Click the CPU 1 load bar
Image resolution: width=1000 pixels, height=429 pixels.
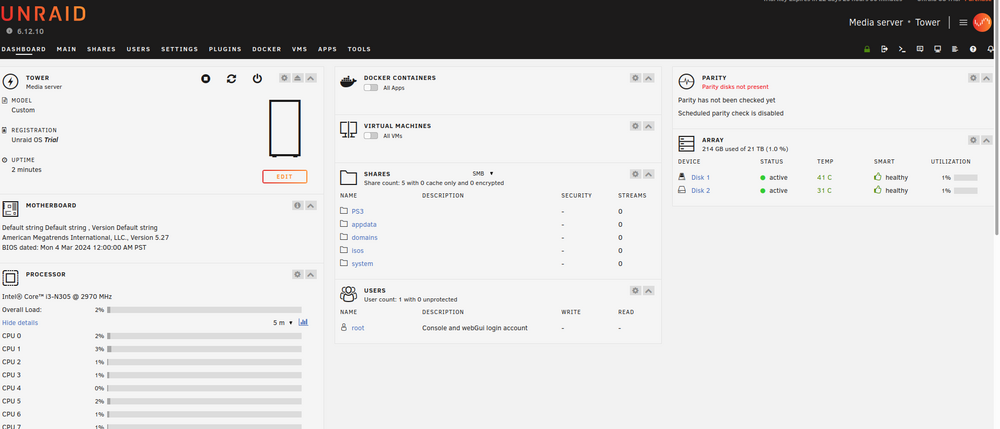[204, 349]
